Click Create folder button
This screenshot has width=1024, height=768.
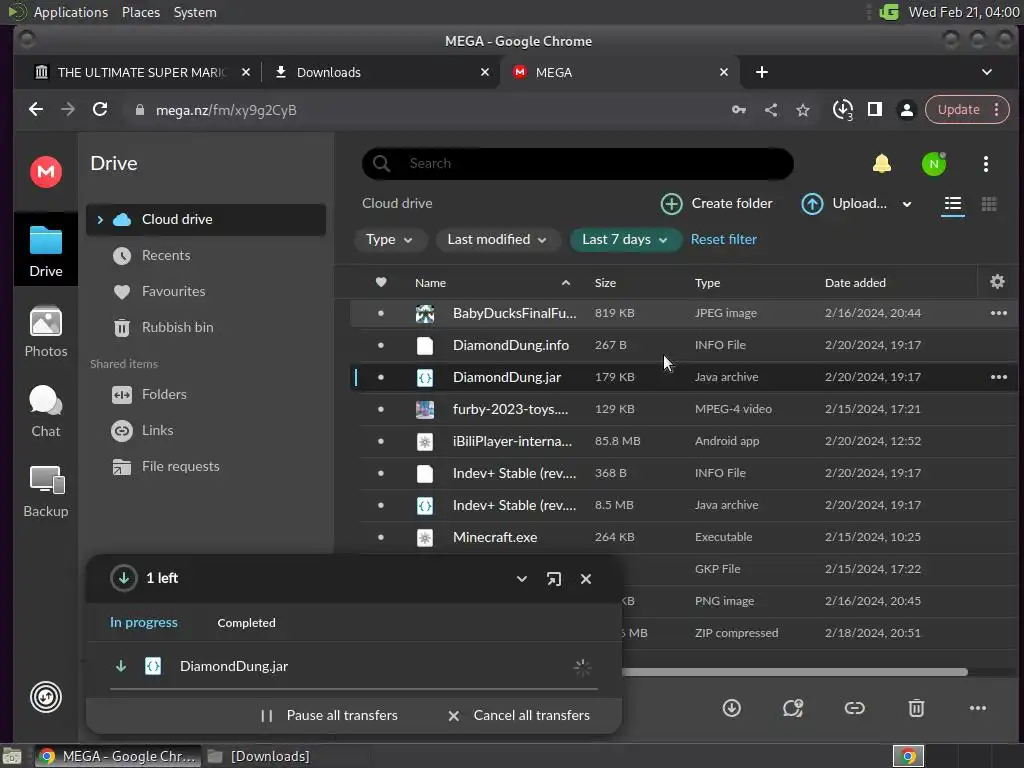point(716,204)
